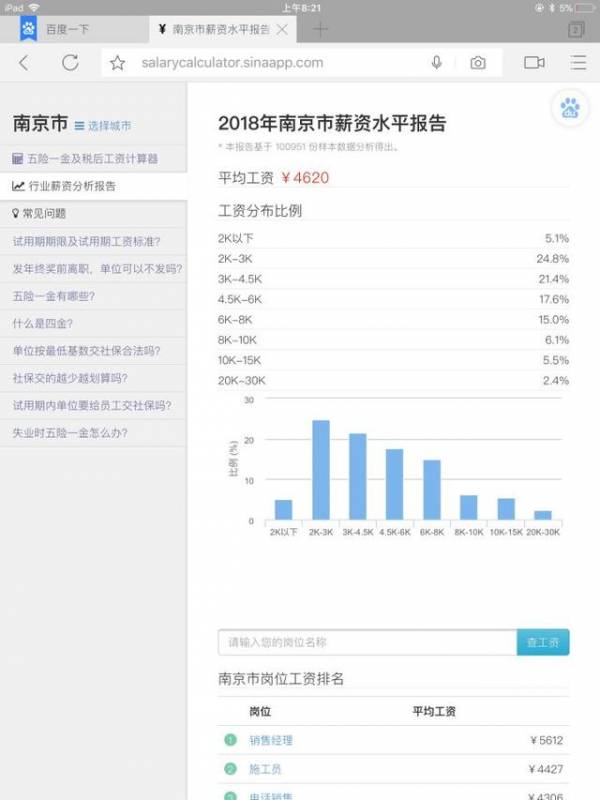
Task: Reload the page with refresh icon
Action: click(70, 62)
